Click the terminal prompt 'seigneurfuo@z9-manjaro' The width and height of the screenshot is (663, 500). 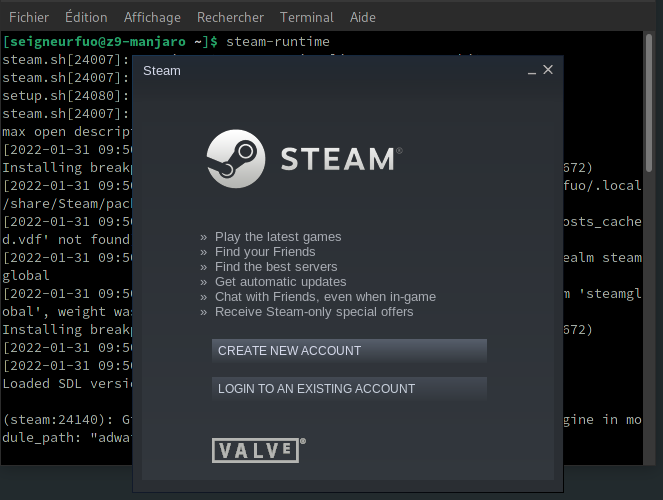97,41
